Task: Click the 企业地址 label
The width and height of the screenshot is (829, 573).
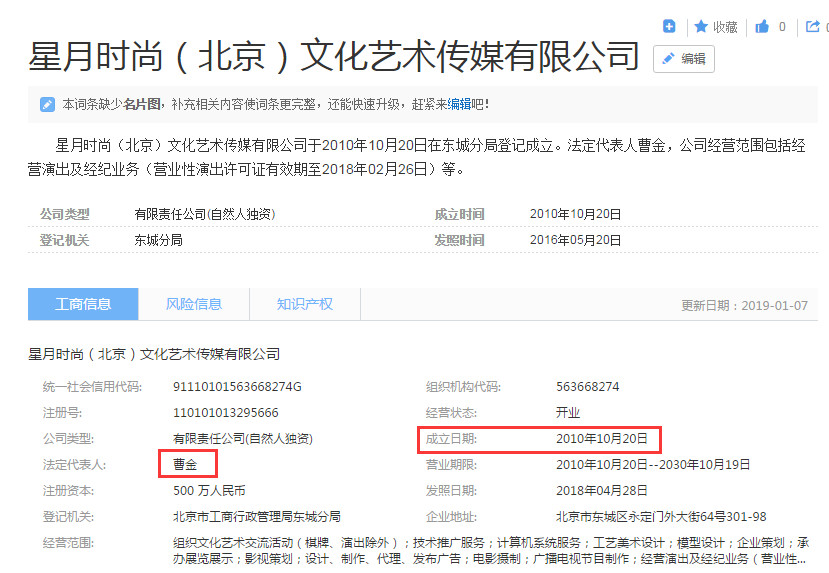Action: tap(451, 516)
